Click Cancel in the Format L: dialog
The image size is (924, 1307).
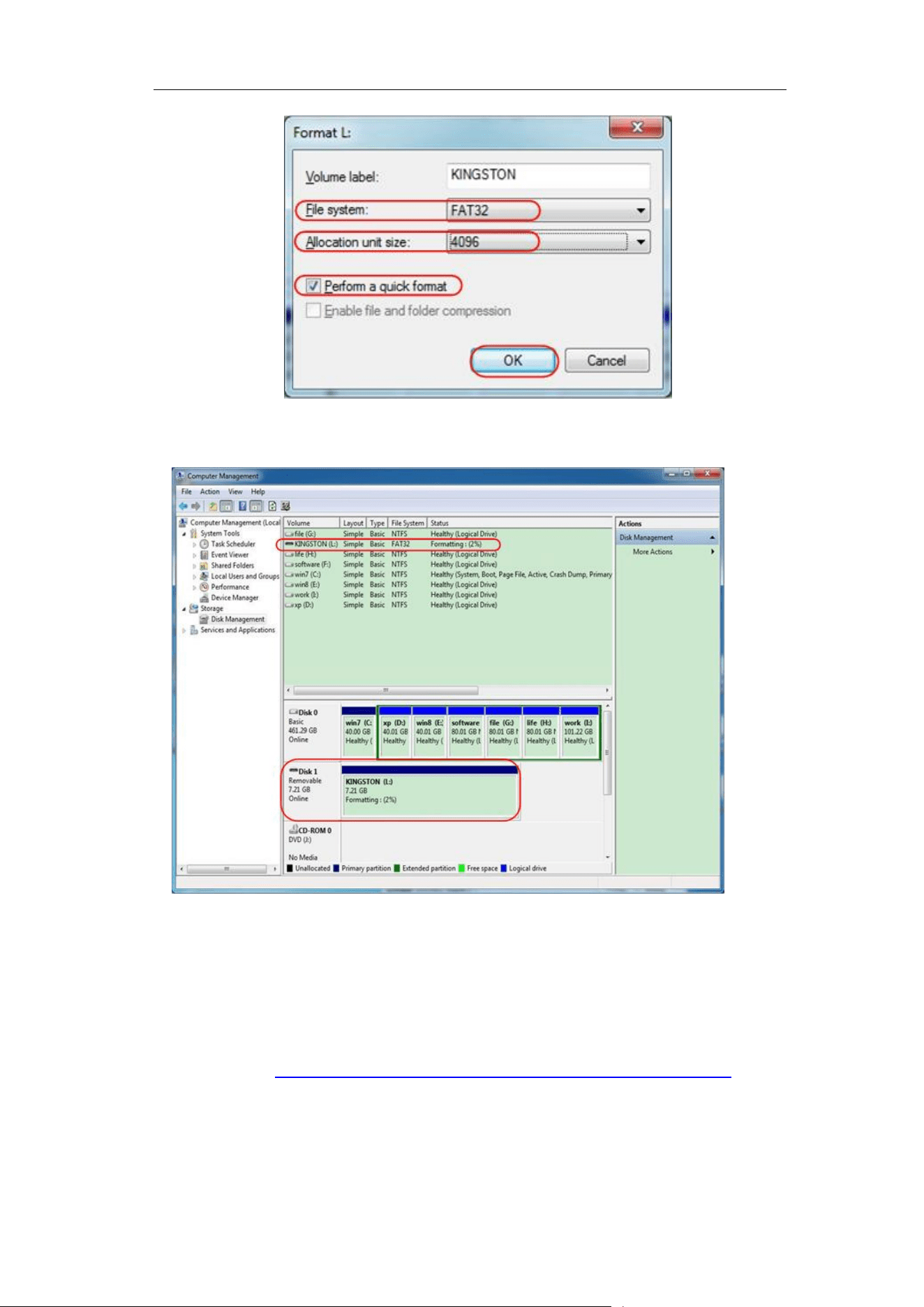point(606,361)
